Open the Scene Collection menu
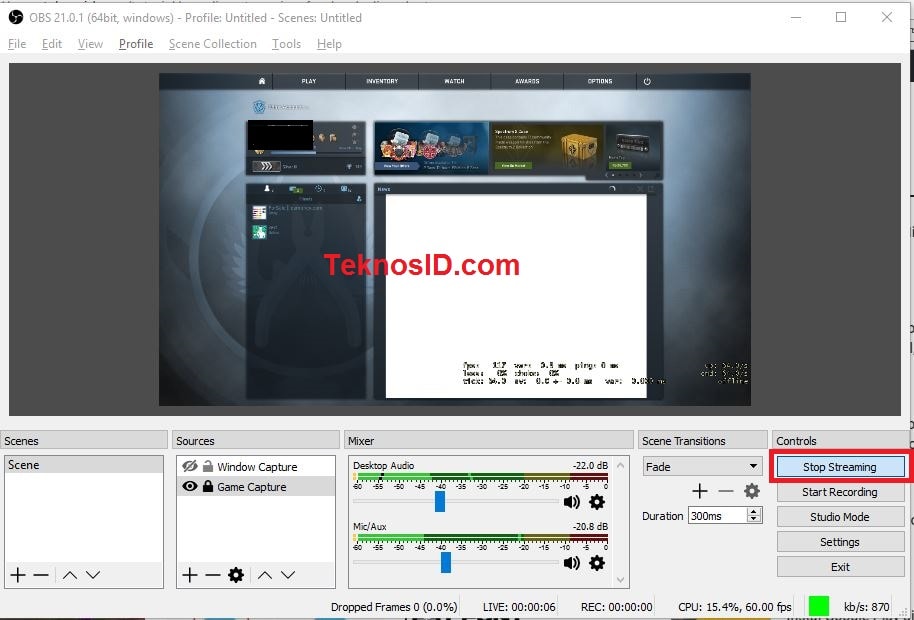 click(x=213, y=44)
